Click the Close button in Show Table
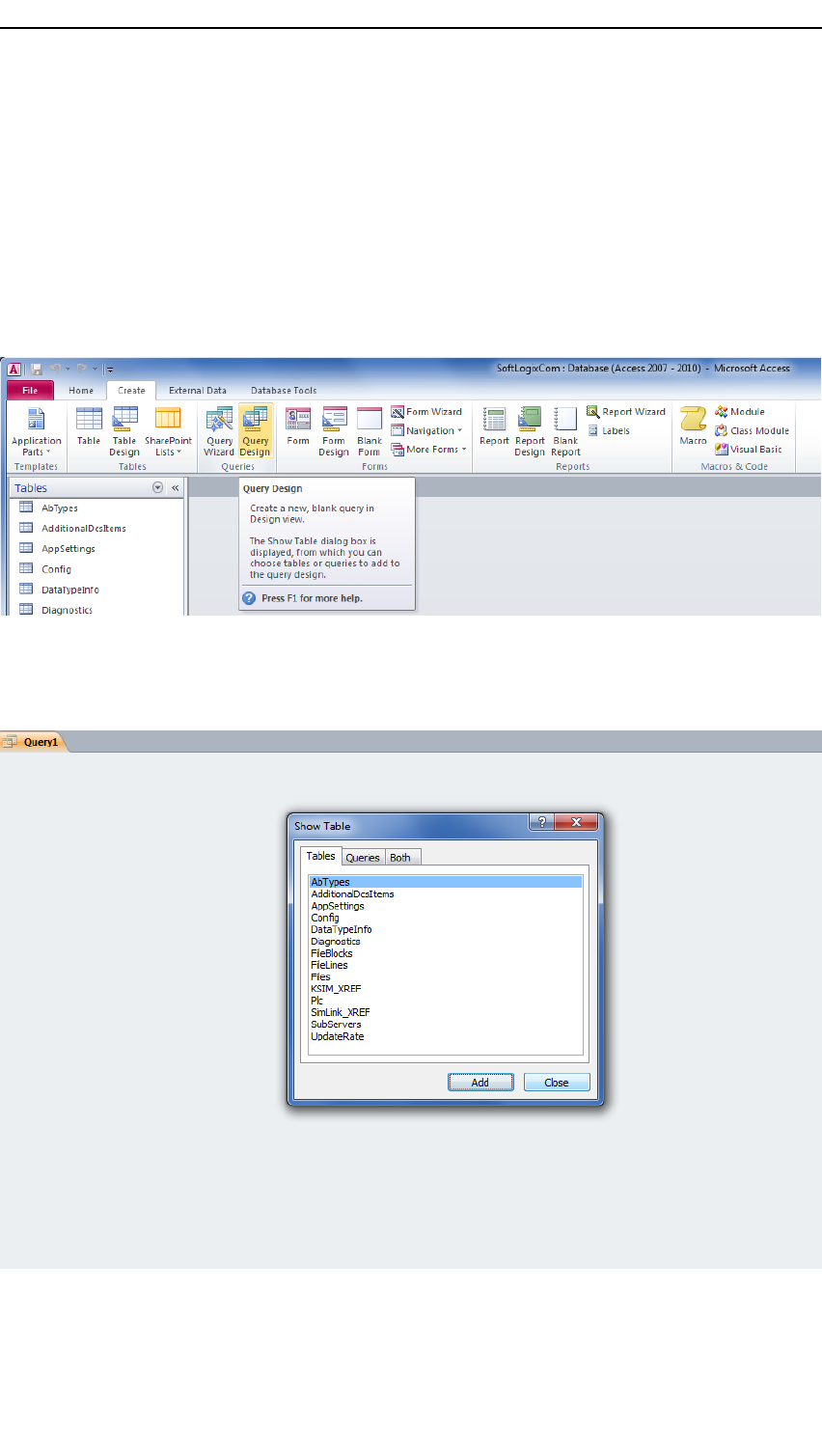 (557, 1083)
